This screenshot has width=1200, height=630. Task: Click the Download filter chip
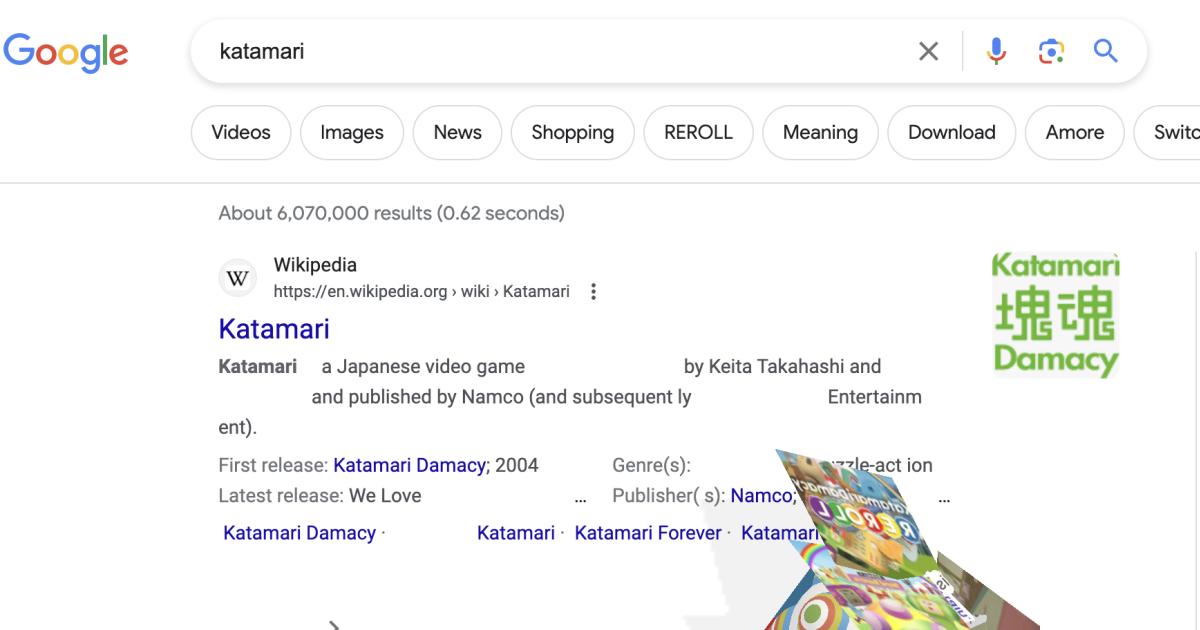pos(951,132)
